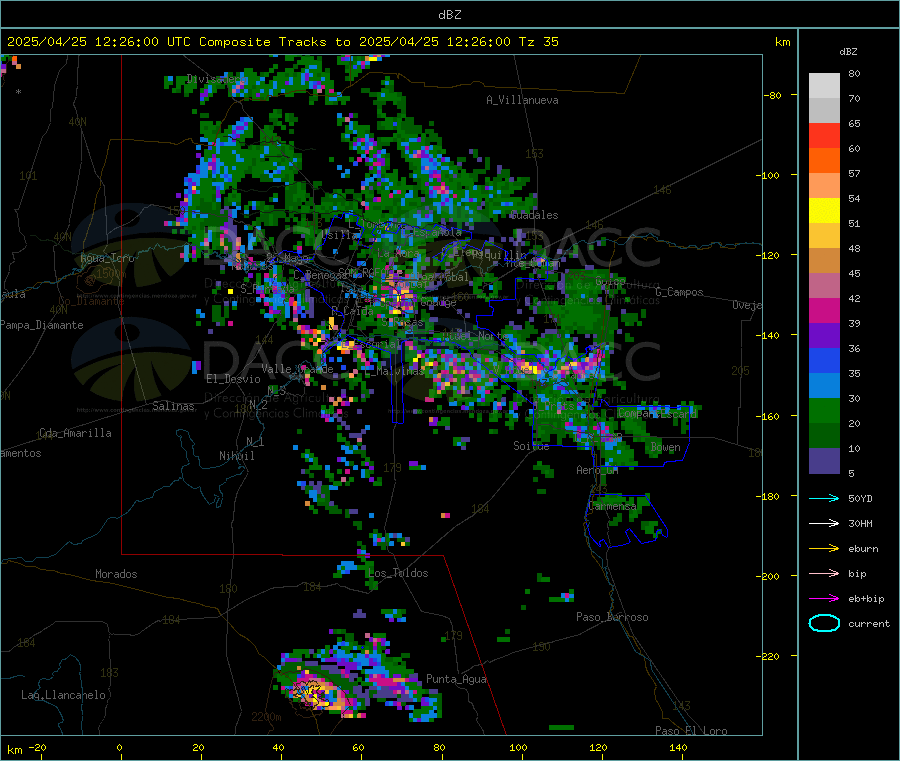Click the Soitue location label
The width and height of the screenshot is (900, 761).
(x=531, y=446)
